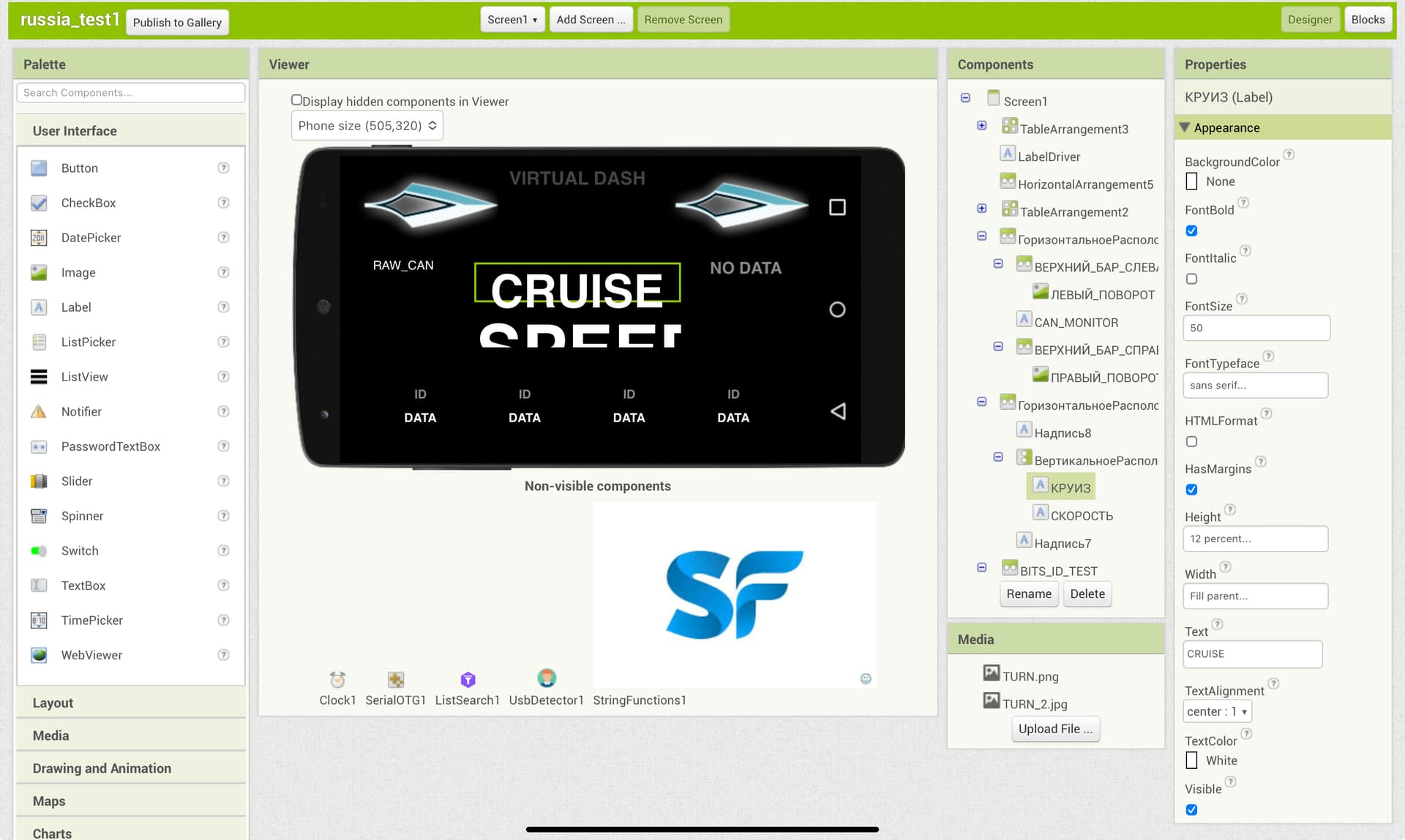The image size is (1405, 840).
Task: Rename the selected КРУИЗ component
Action: coord(1028,593)
